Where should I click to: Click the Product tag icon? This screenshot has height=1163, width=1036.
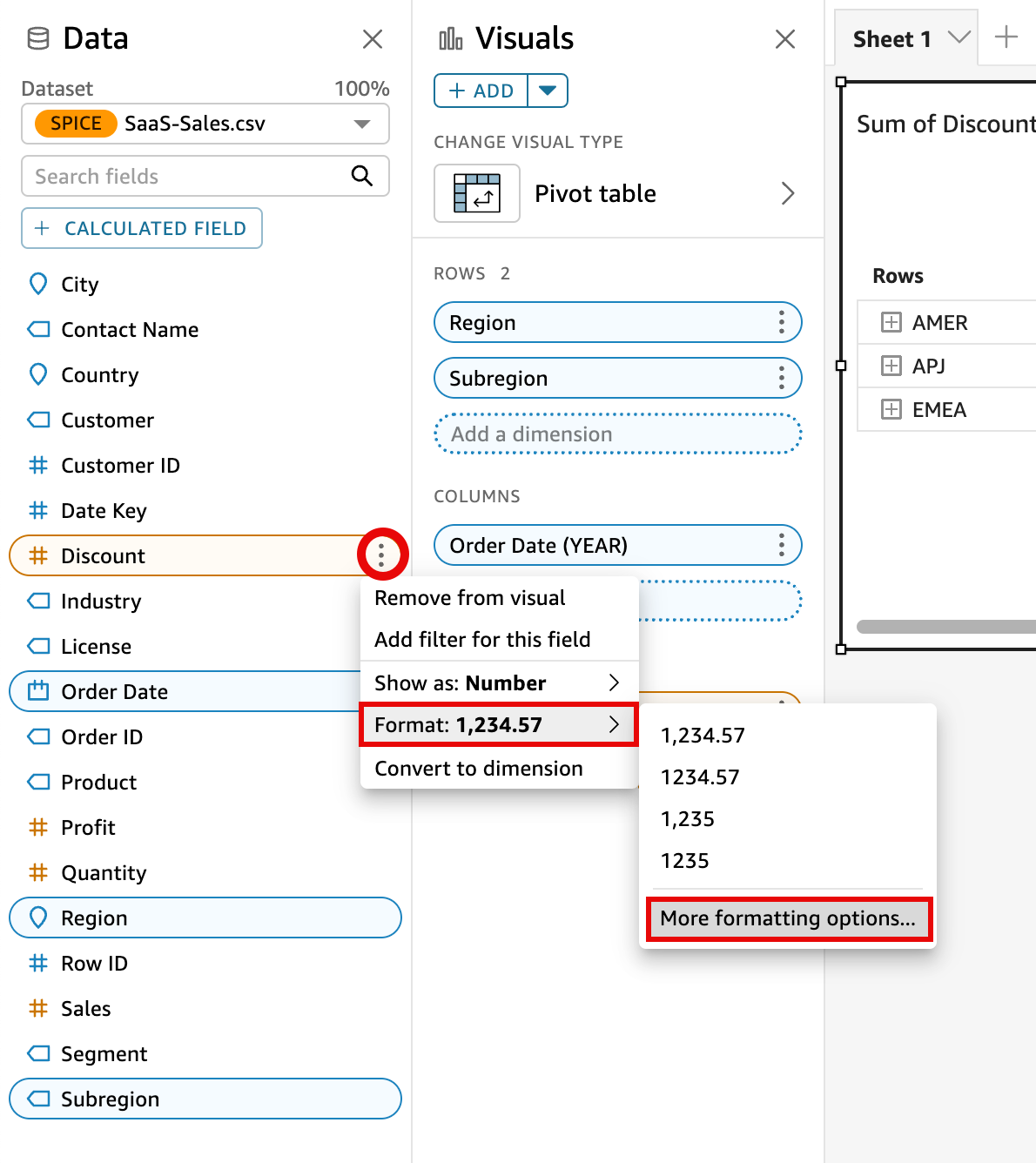click(x=38, y=782)
